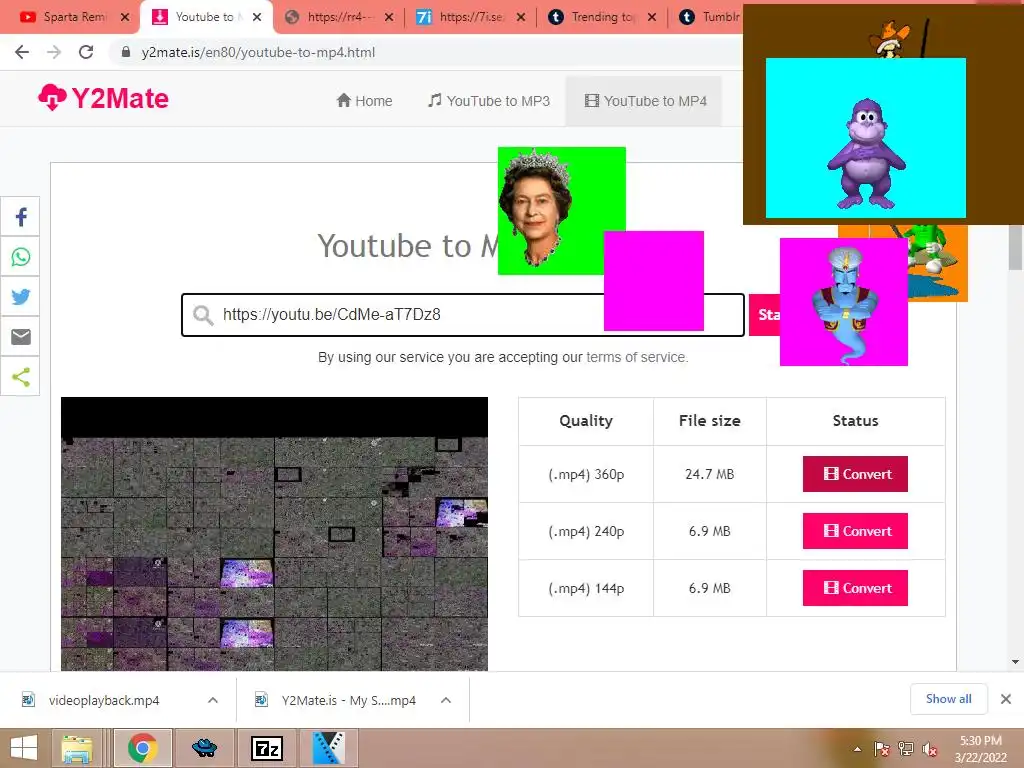Expand videoplayback.mp4 download options
Viewport: 1024px width, 768px height.
click(213, 700)
